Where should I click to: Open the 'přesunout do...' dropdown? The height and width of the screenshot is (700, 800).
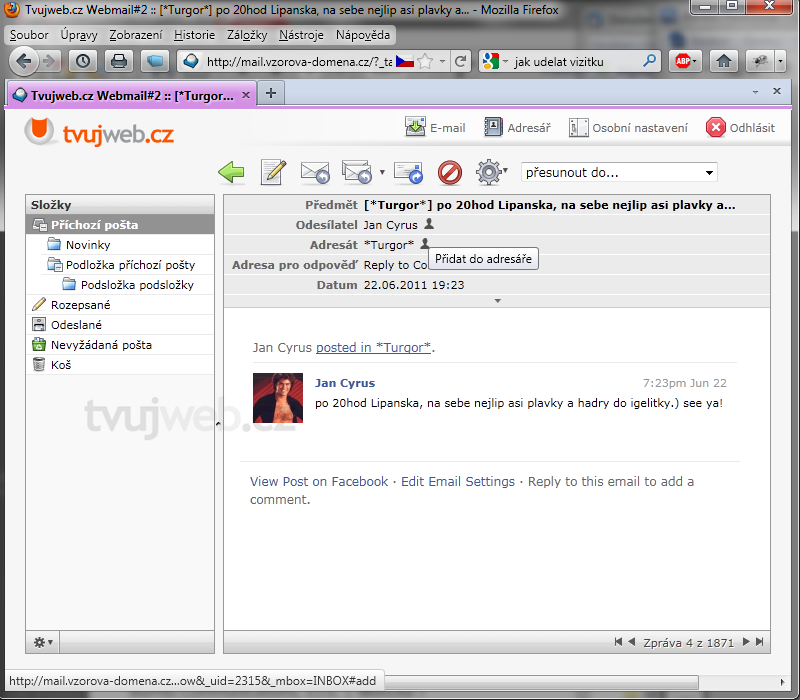click(x=619, y=172)
